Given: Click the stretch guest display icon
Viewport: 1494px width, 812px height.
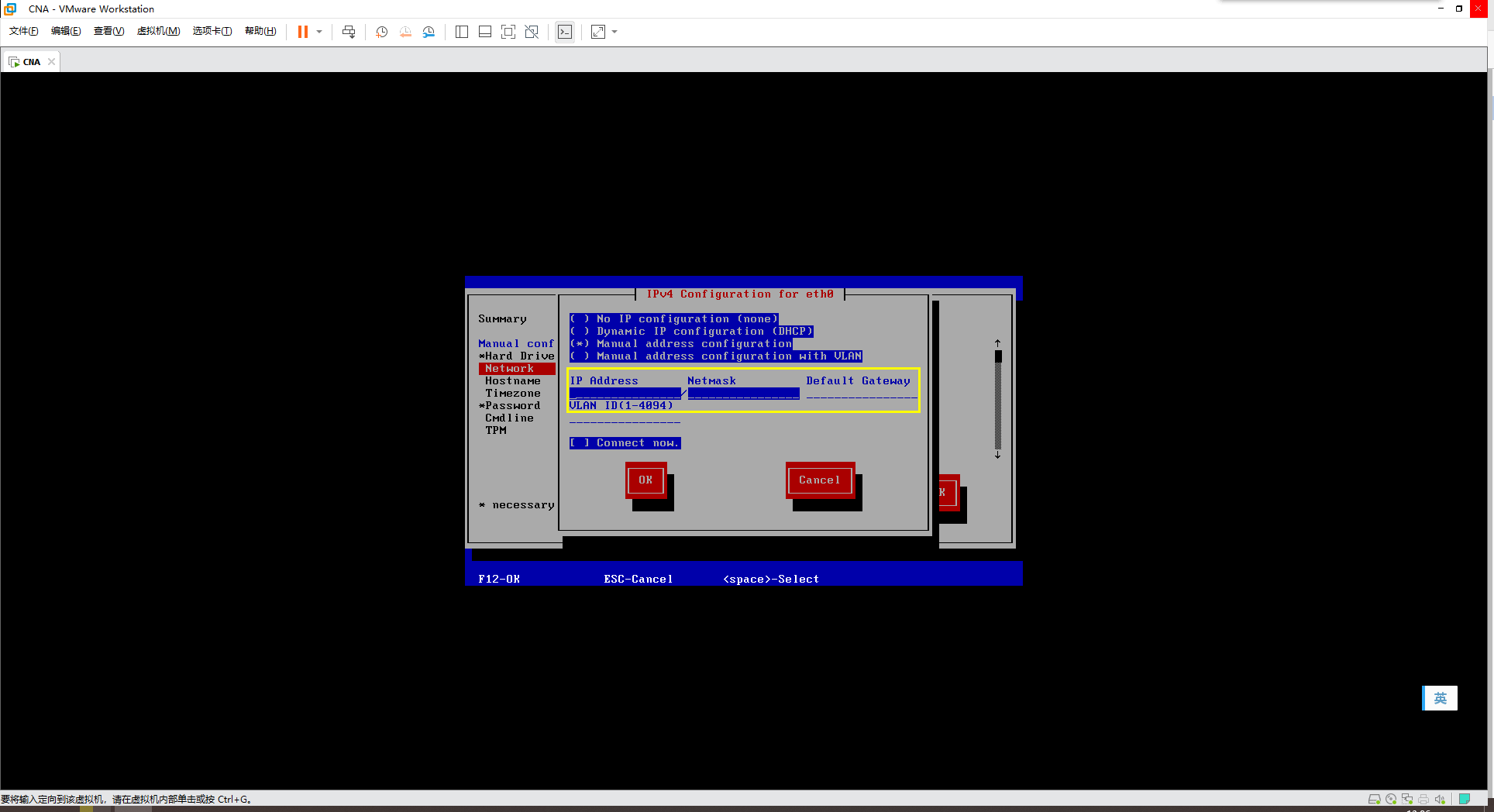Looking at the screenshot, I should pos(598,32).
